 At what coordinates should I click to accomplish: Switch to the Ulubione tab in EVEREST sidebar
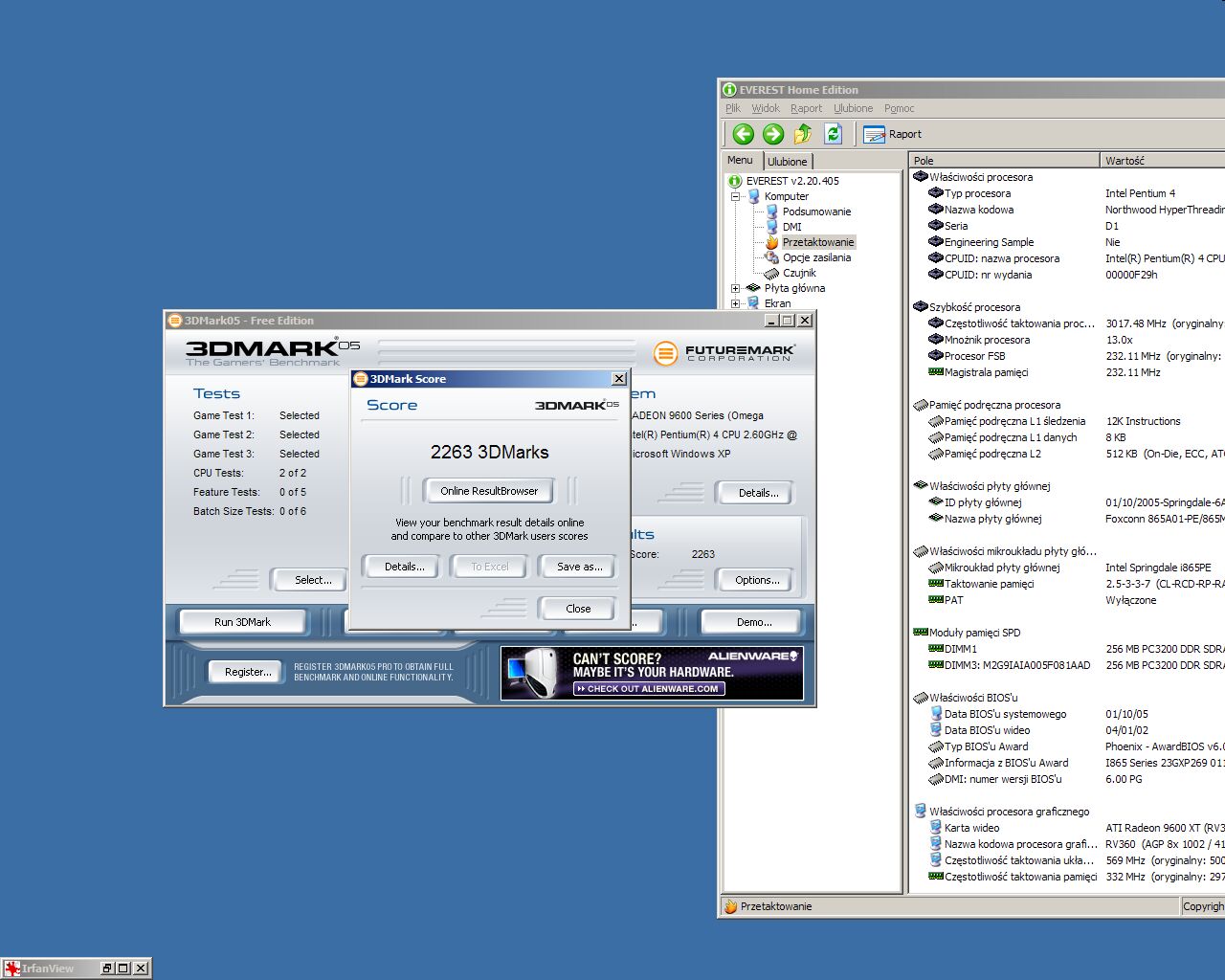788,162
